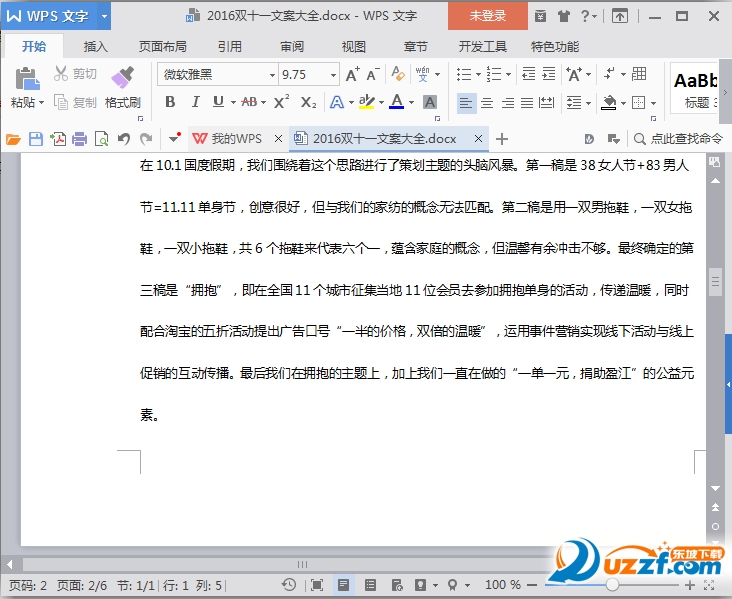
Task: Undo the last action
Action: pyautogui.click(x=124, y=139)
